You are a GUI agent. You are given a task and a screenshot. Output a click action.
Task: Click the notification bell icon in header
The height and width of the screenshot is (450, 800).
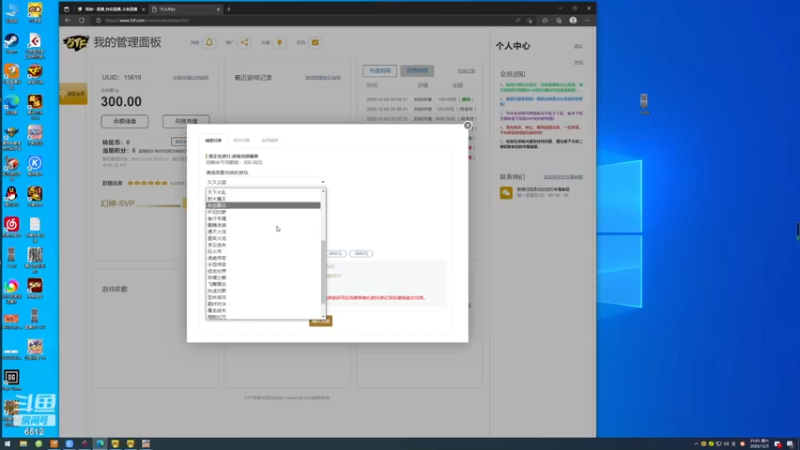[x=209, y=42]
